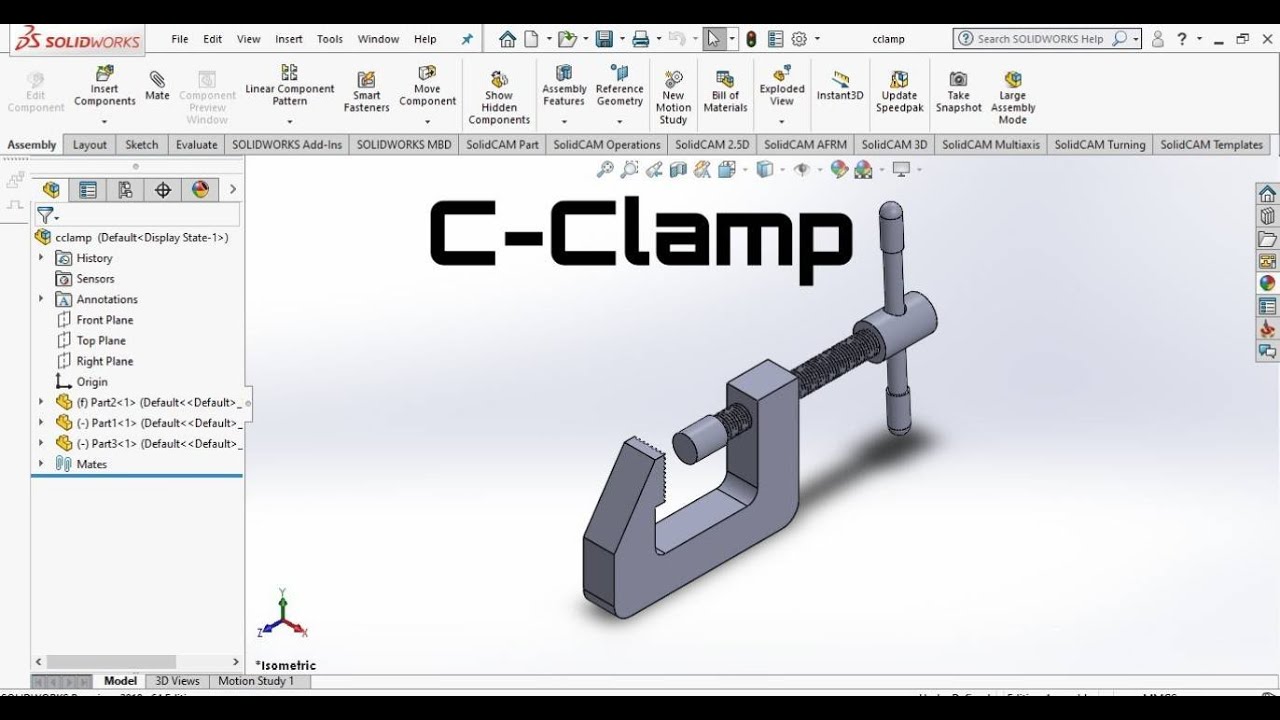Click Smart Fasteners icon
This screenshot has height=720, width=1280.
pos(367,92)
